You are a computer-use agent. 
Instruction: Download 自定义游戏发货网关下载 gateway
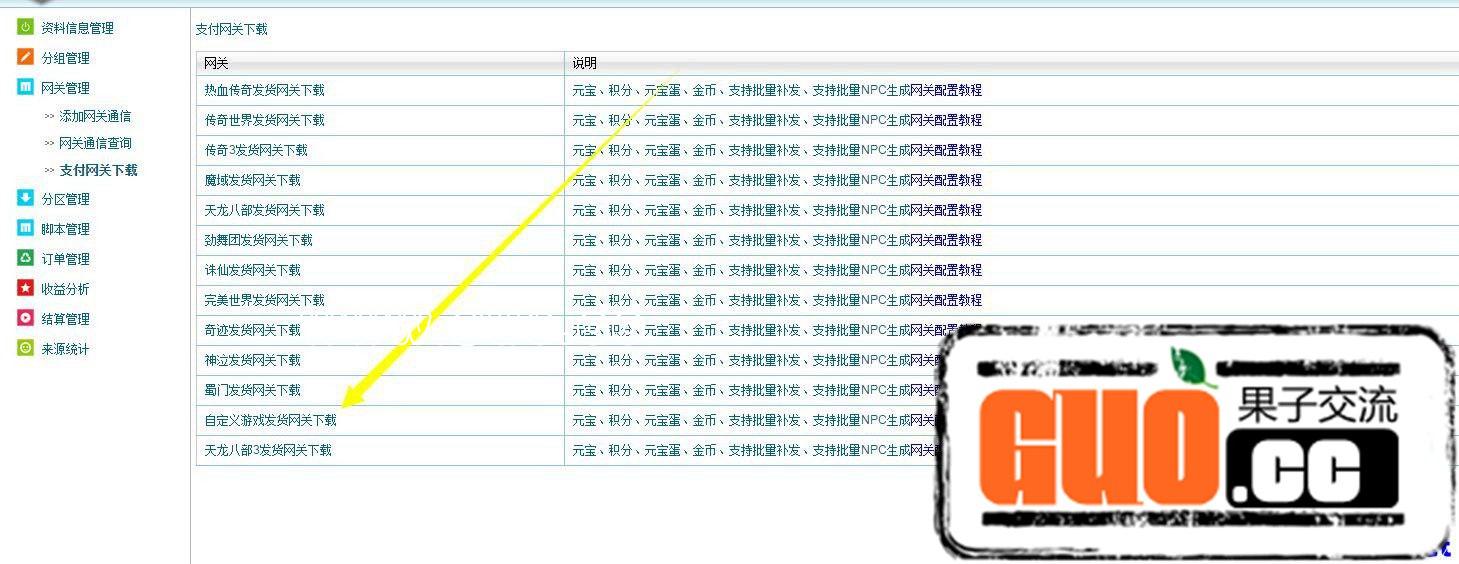(270, 421)
